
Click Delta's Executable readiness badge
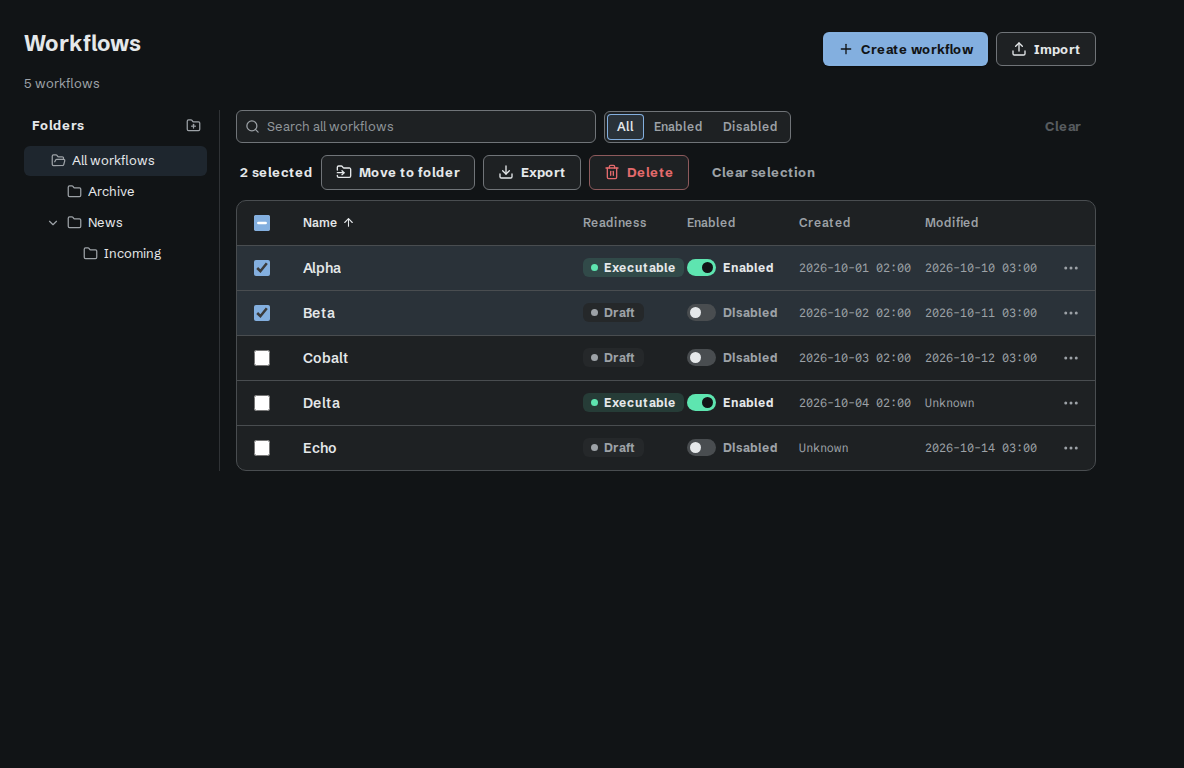point(633,403)
